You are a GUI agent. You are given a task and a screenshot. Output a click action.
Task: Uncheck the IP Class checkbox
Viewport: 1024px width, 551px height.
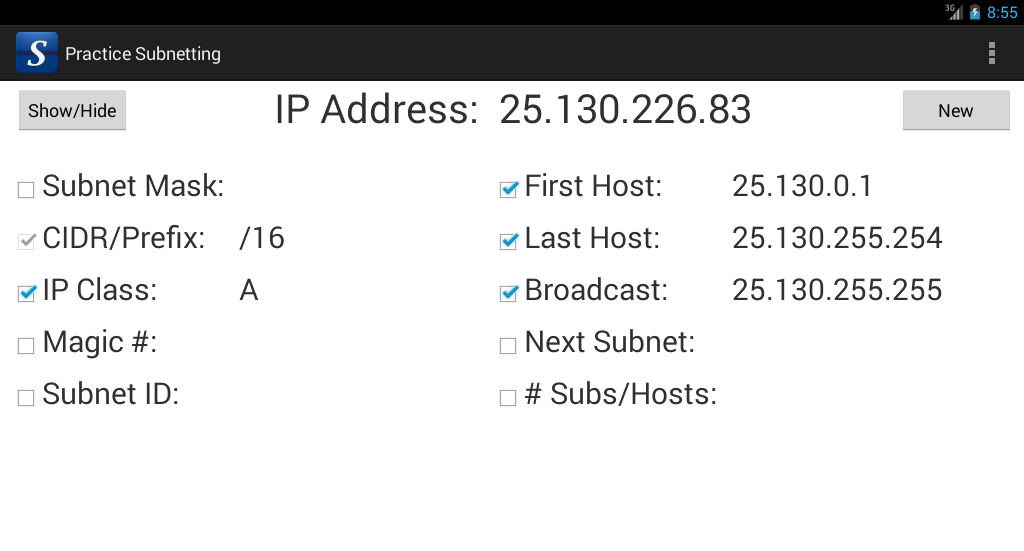click(x=26, y=293)
